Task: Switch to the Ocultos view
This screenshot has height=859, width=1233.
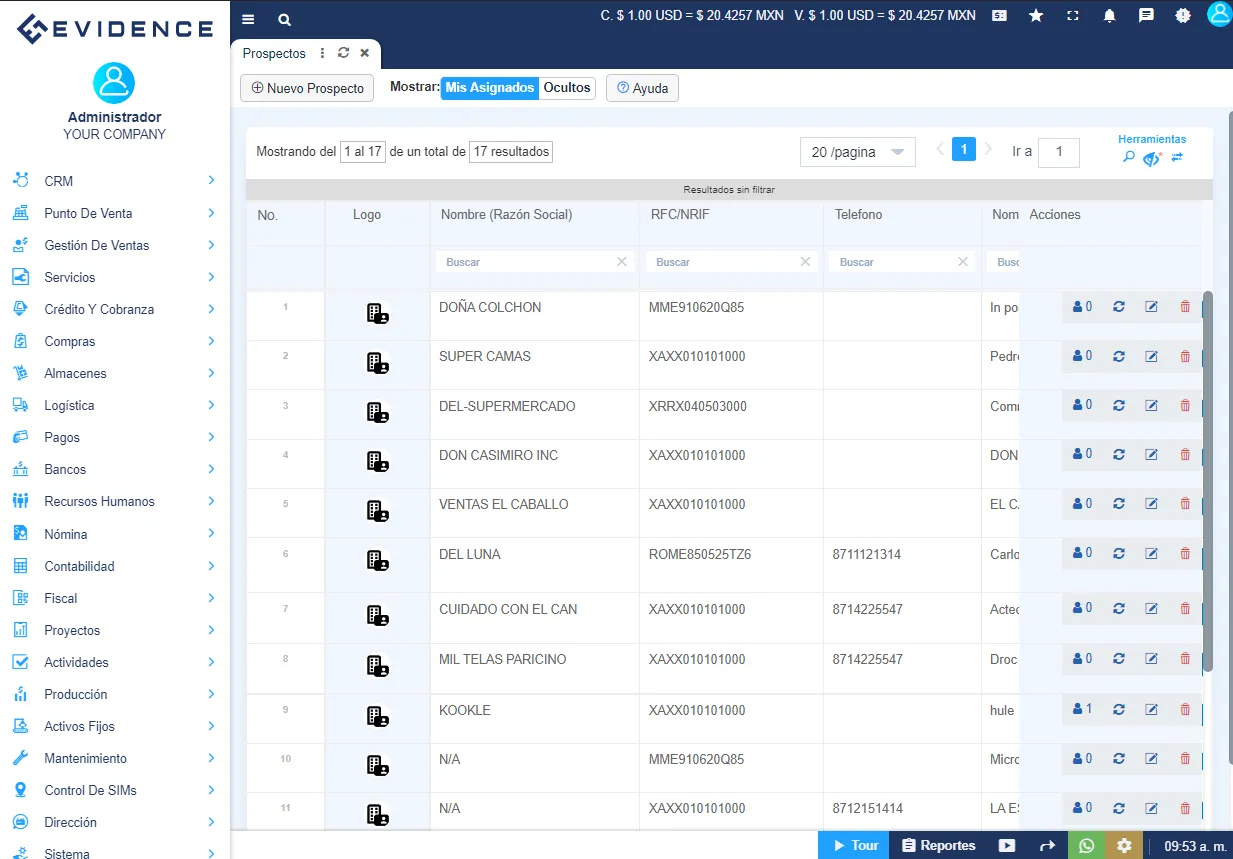Action: [x=567, y=88]
